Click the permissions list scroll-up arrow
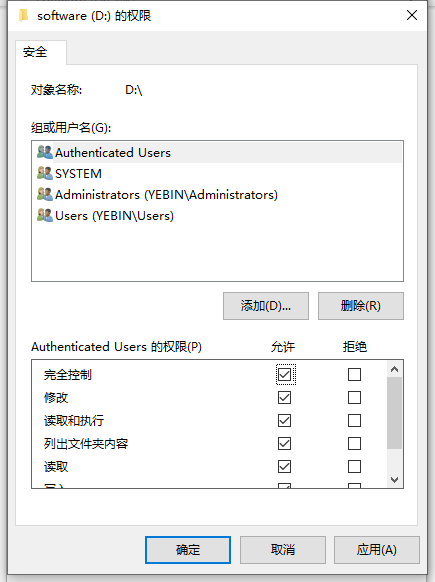Screen dimensions: 435x582 tap(394, 369)
